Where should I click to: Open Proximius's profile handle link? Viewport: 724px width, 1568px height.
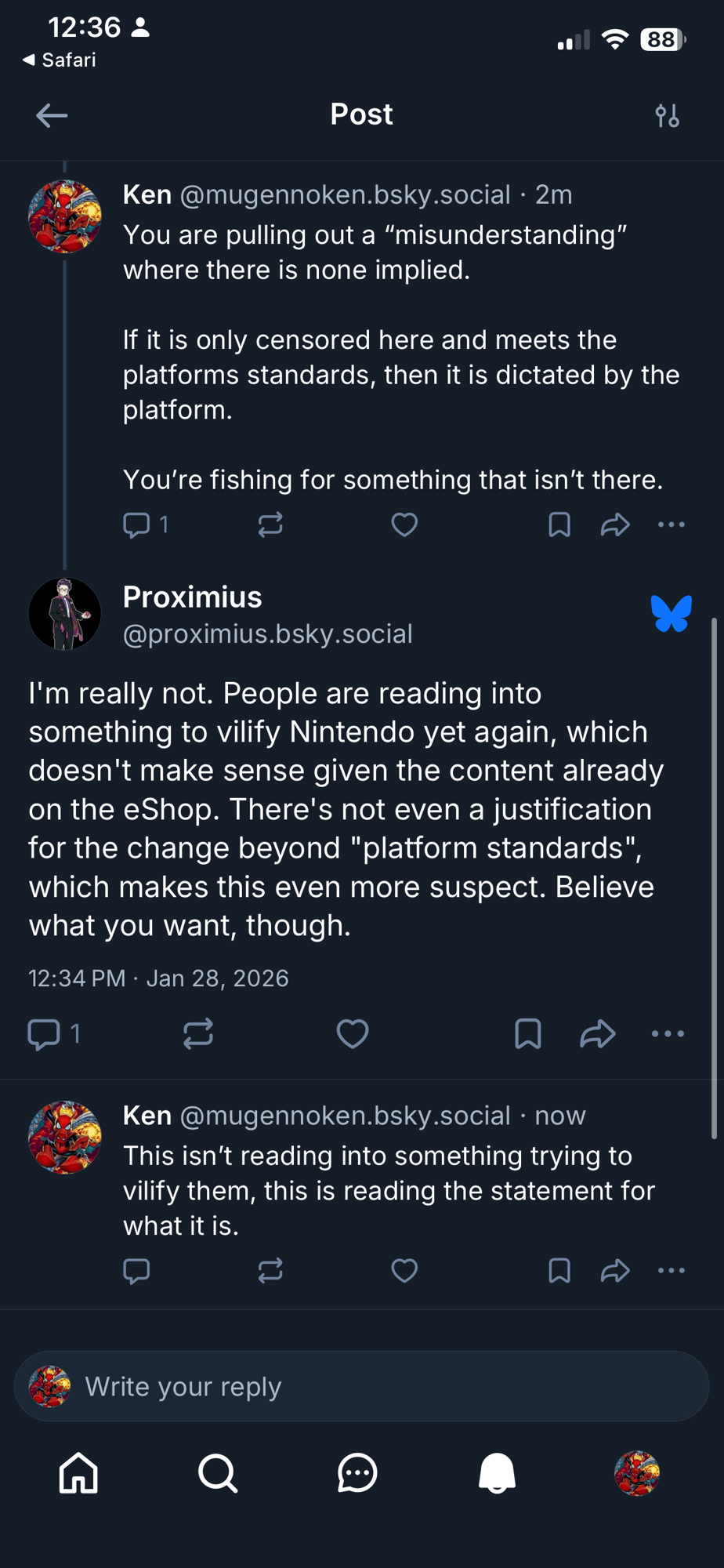267,633
